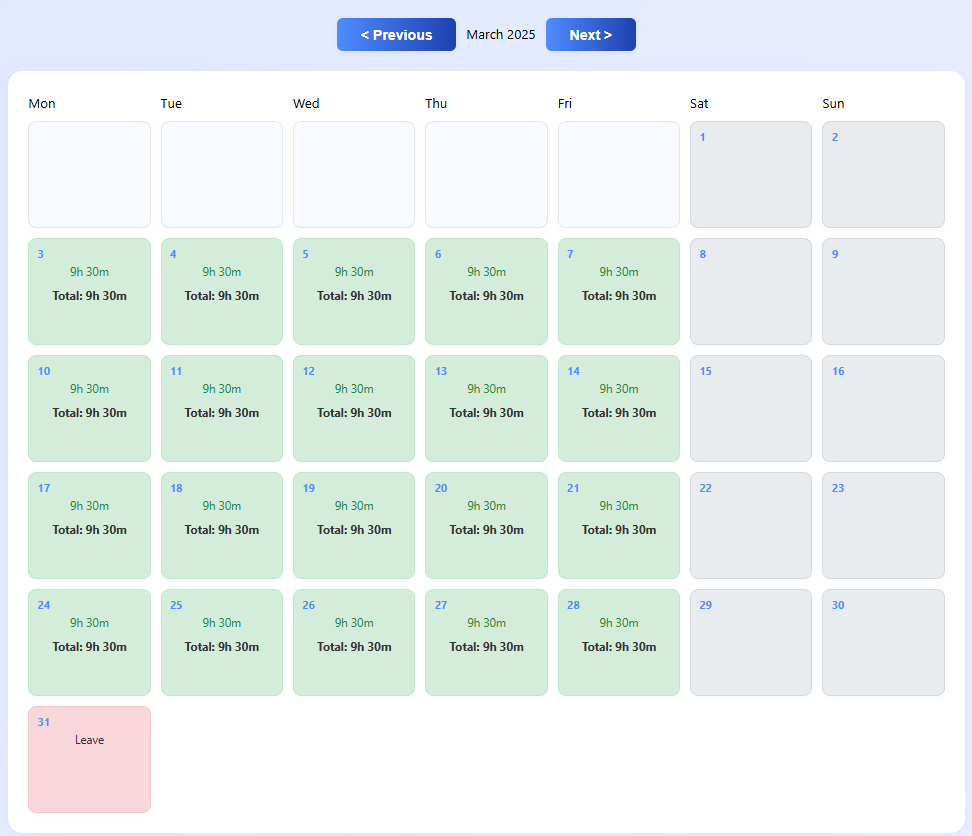This screenshot has width=972, height=836.
Task: Open the calendar cell for March 3
Action: pyautogui.click(x=89, y=291)
